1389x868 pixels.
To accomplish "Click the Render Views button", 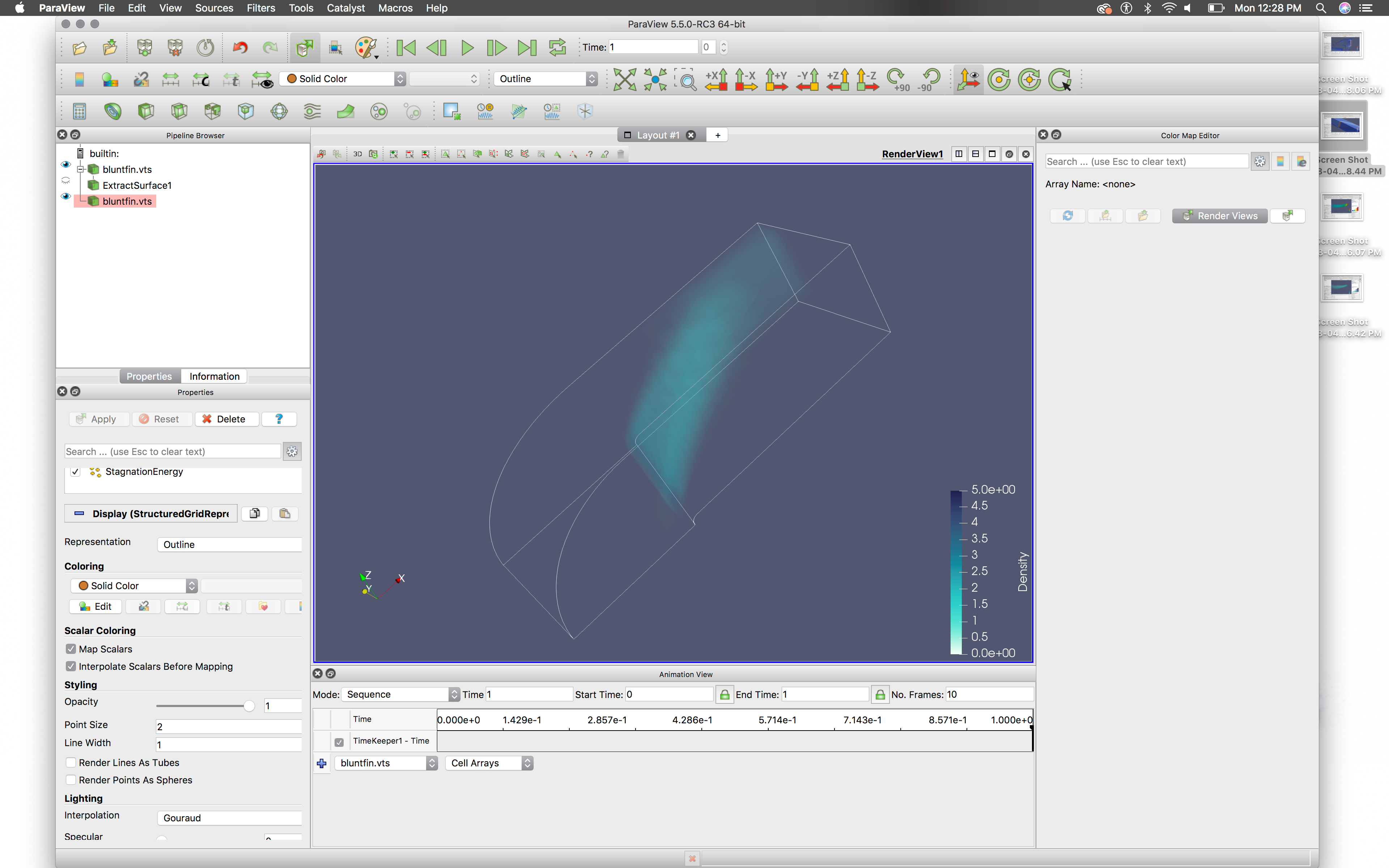I will click(1220, 216).
